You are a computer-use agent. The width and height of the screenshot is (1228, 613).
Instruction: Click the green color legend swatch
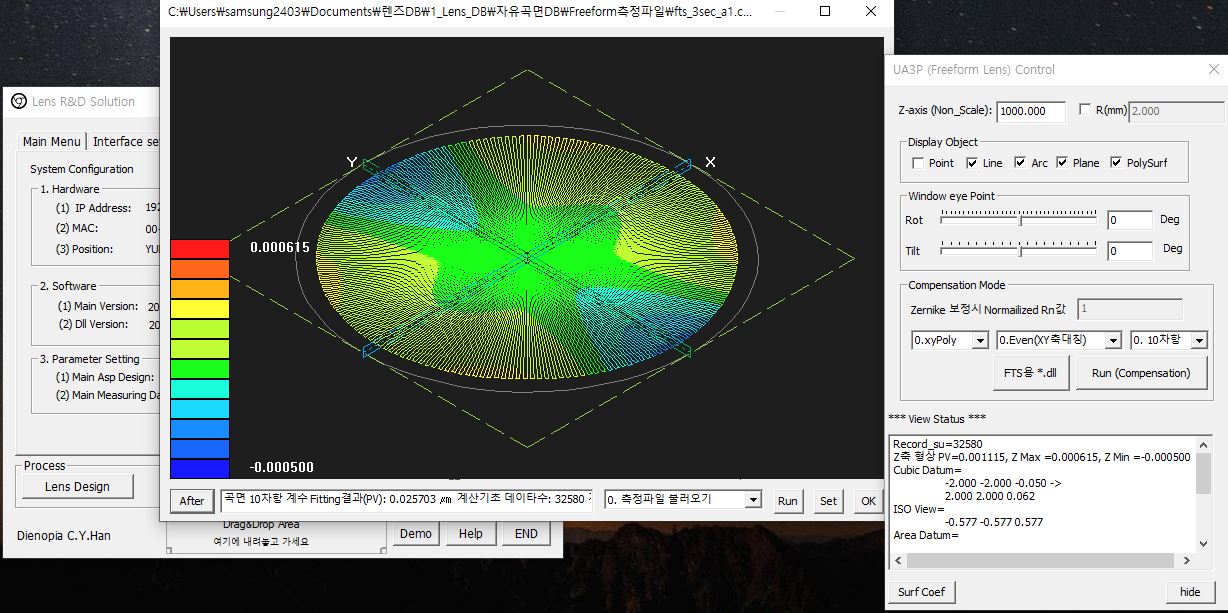tap(200, 369)
